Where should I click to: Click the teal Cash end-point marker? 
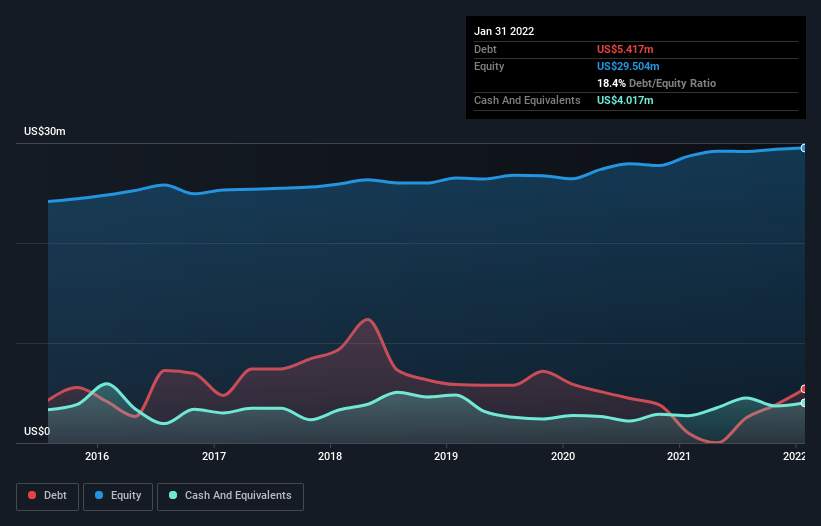804,403
